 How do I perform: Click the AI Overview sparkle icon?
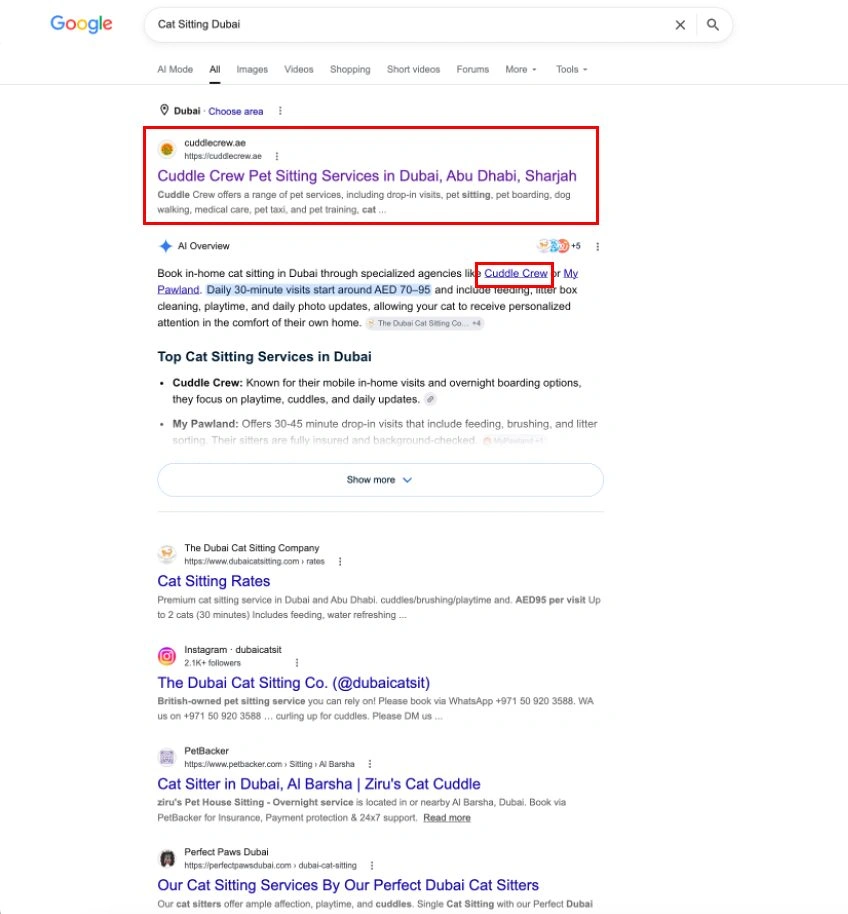[166, 246]
